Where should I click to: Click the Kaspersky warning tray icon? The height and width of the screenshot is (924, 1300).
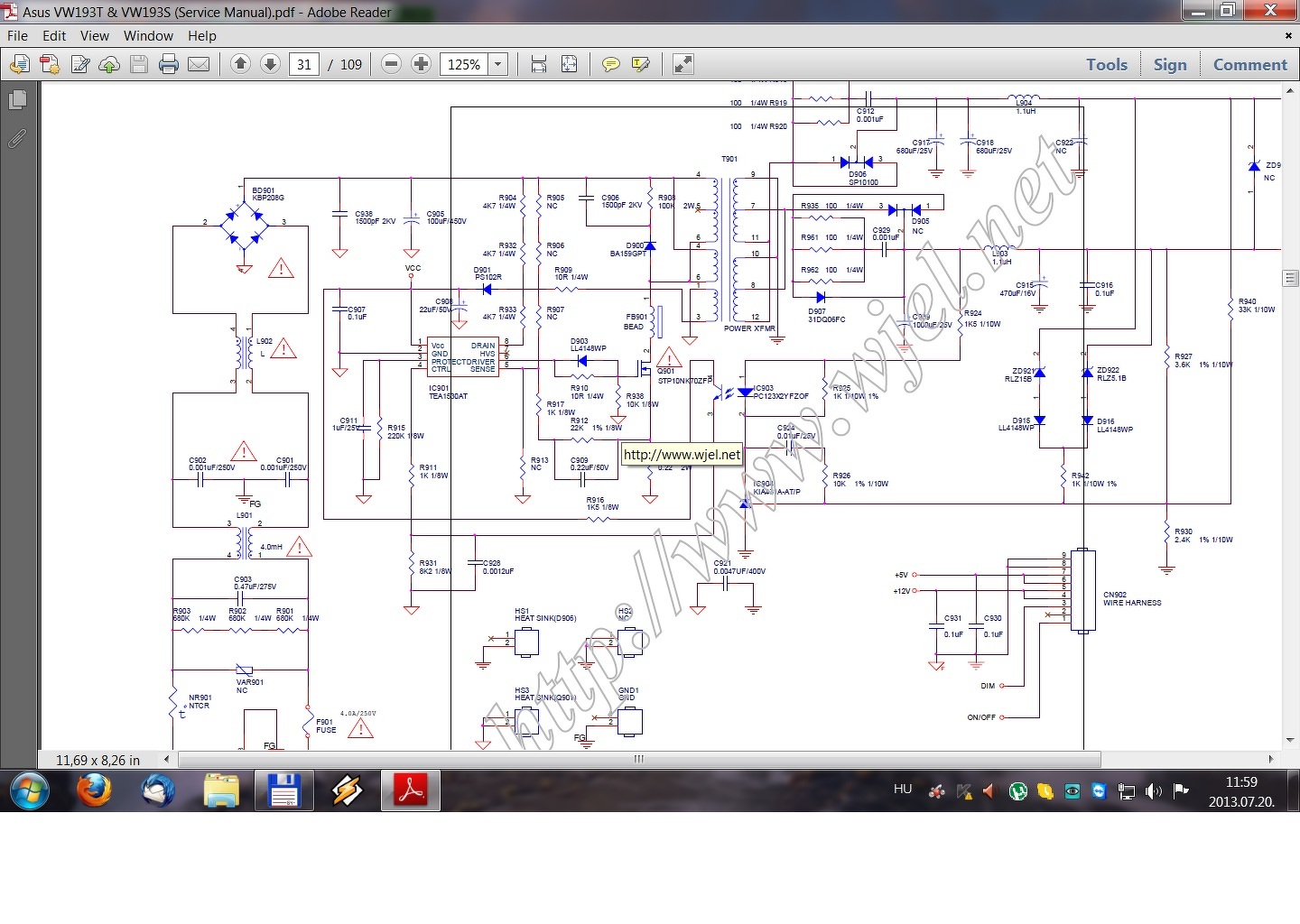(x=964, y=791)
